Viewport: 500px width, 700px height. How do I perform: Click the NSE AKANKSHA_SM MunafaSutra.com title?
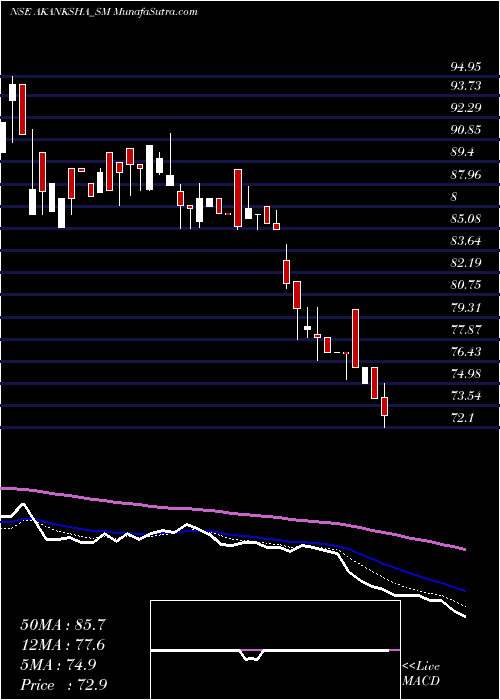click(103, 12)
